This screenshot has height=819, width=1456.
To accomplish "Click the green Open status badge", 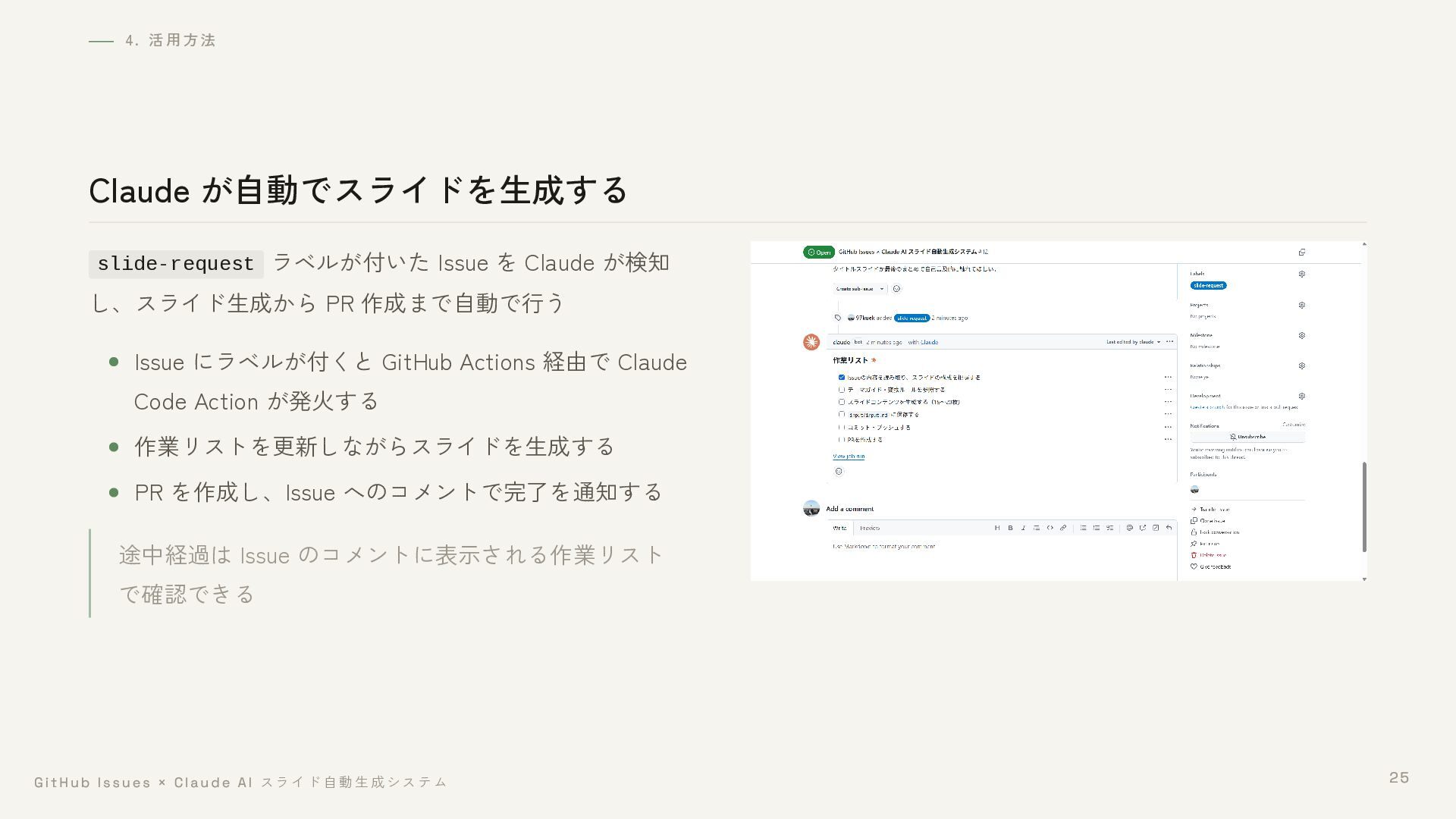I will 819,252.
